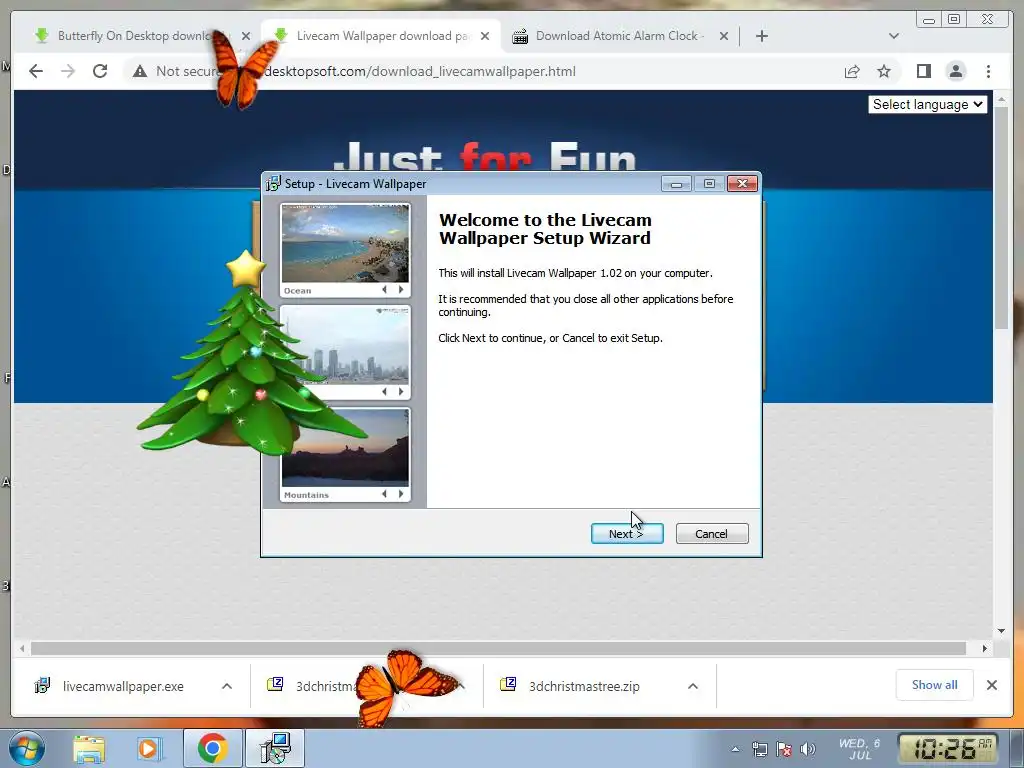Click the Action Center flag tray icon
This screenshot has height=768, width=1024.
click(784, 750)
